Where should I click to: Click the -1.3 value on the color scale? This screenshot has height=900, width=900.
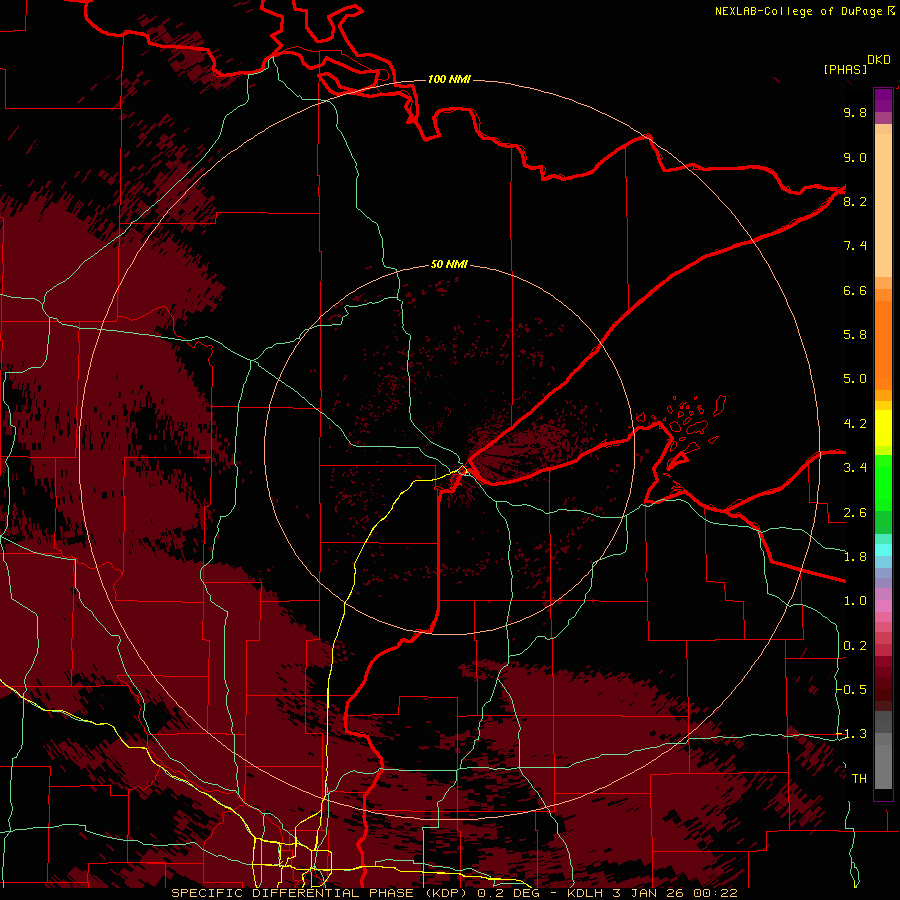click(852, 734)
